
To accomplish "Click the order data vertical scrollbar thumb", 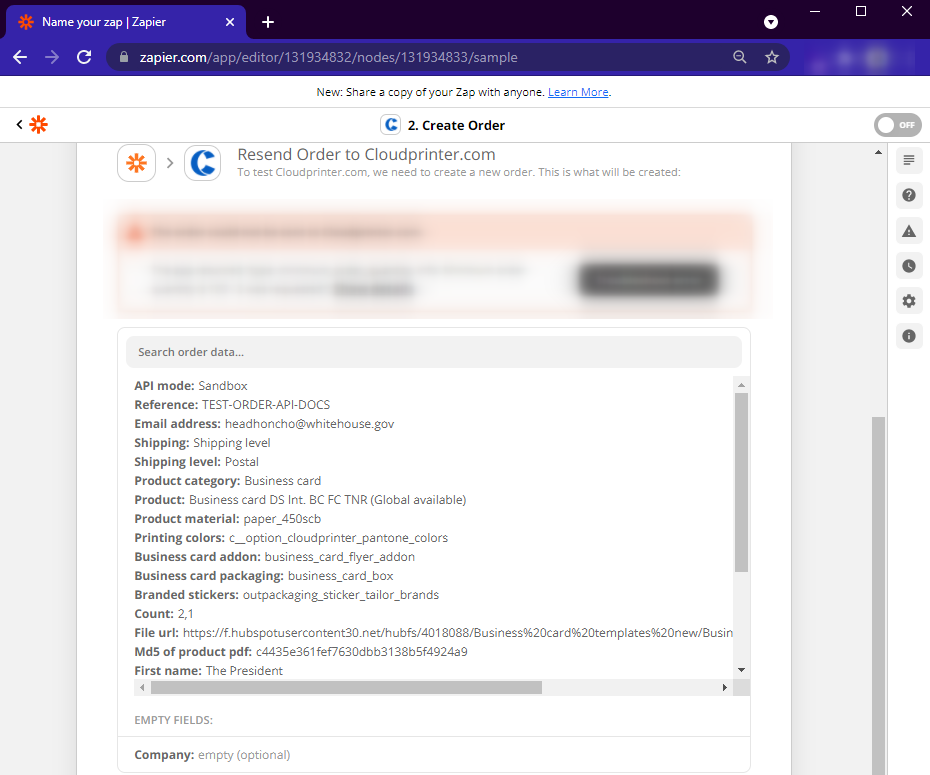I will click(741, 483).
